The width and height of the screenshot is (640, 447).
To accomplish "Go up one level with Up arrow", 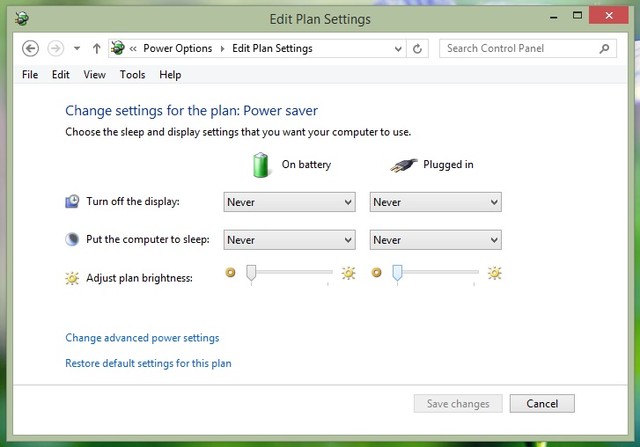I will pyautogui.click(x=97, y=49).
